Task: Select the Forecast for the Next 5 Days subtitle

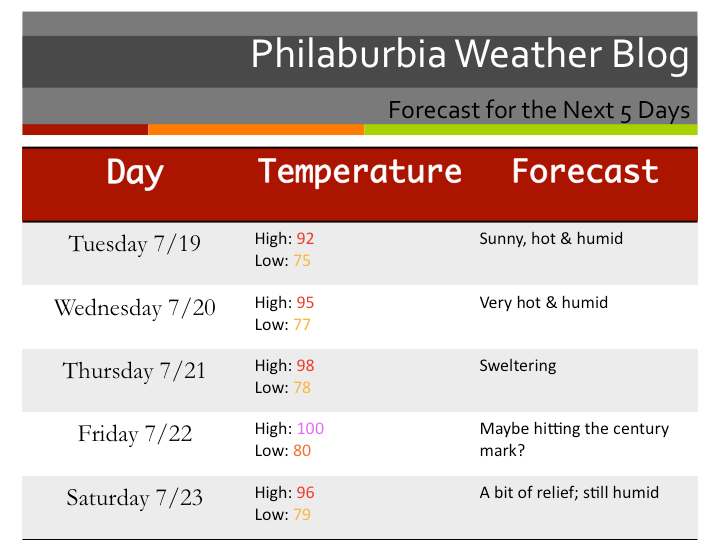Action: click(539, 109)
